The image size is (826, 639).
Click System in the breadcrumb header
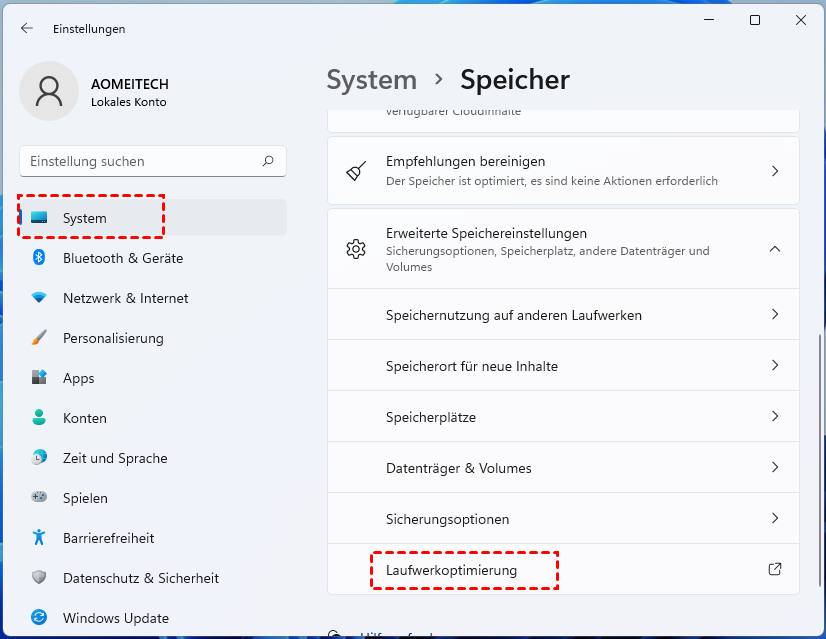point(371,80)
